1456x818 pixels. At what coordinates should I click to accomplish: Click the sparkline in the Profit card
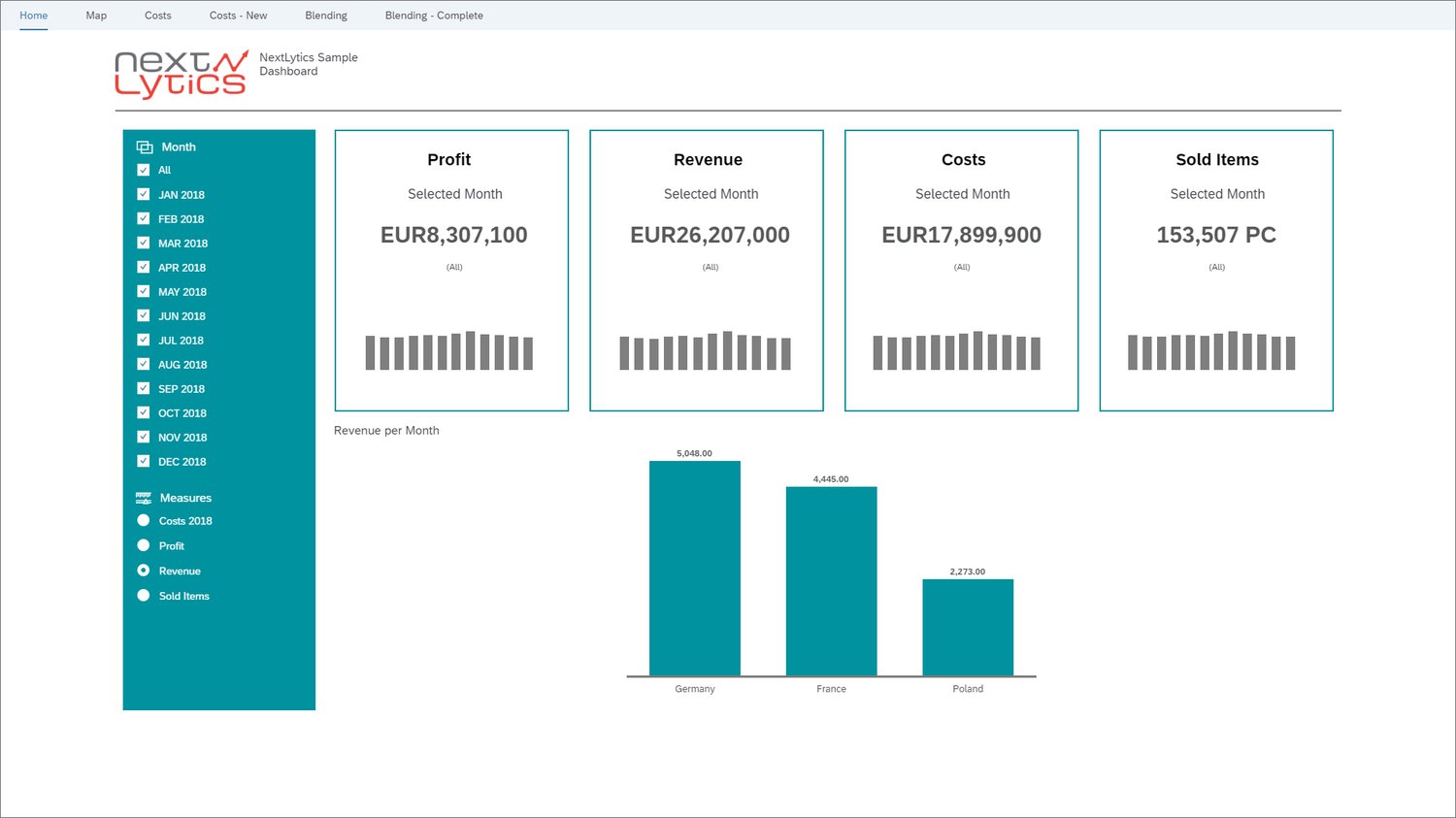click(x=448, y=352)
